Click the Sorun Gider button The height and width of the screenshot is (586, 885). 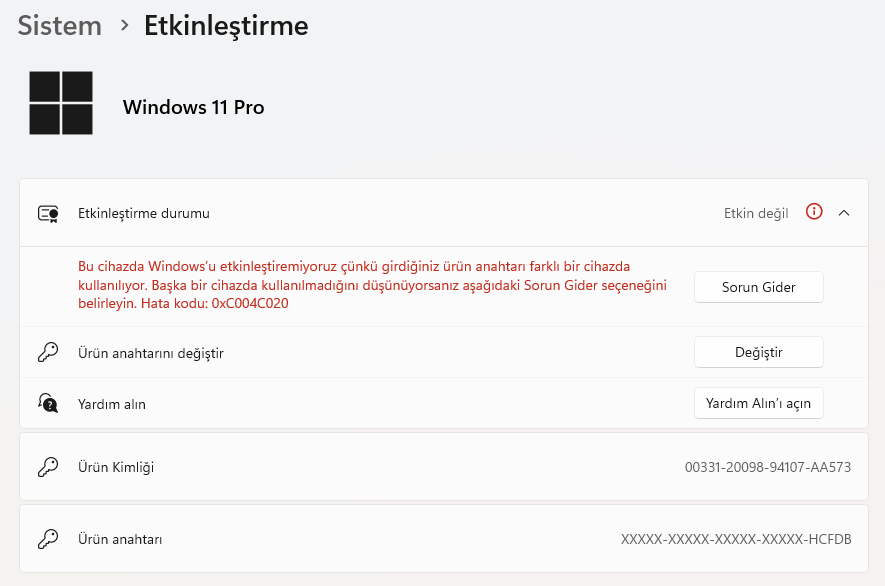(x=759, y=287)
